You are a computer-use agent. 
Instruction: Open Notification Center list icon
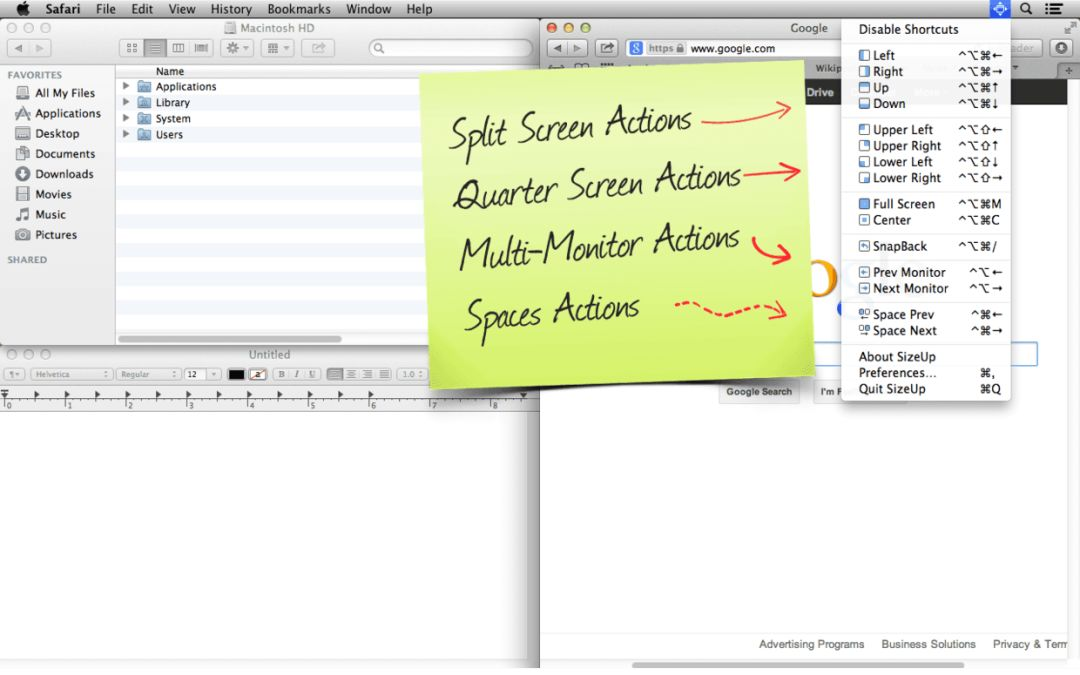pos(1053,9)
